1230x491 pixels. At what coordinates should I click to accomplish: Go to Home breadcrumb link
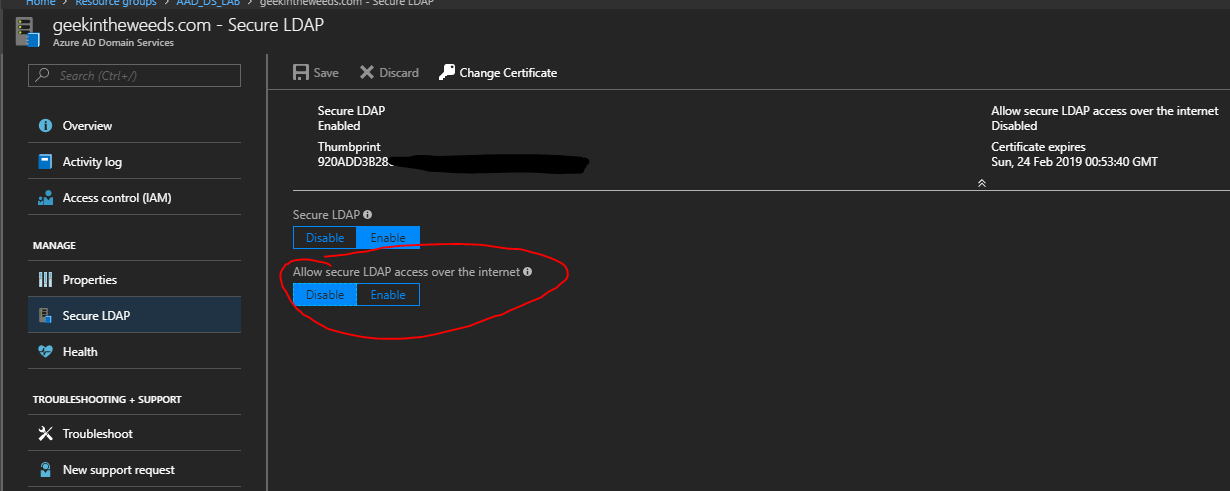point(40,3)
